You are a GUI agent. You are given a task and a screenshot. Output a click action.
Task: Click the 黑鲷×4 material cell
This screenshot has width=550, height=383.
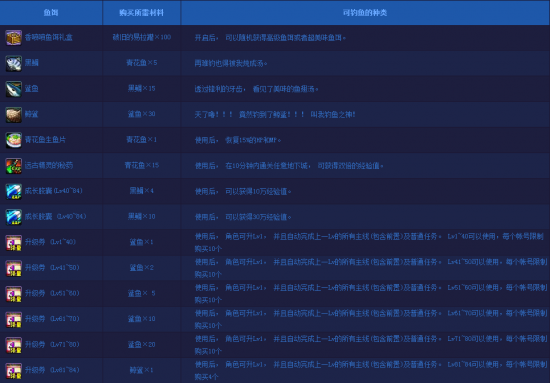click(142, 191)
